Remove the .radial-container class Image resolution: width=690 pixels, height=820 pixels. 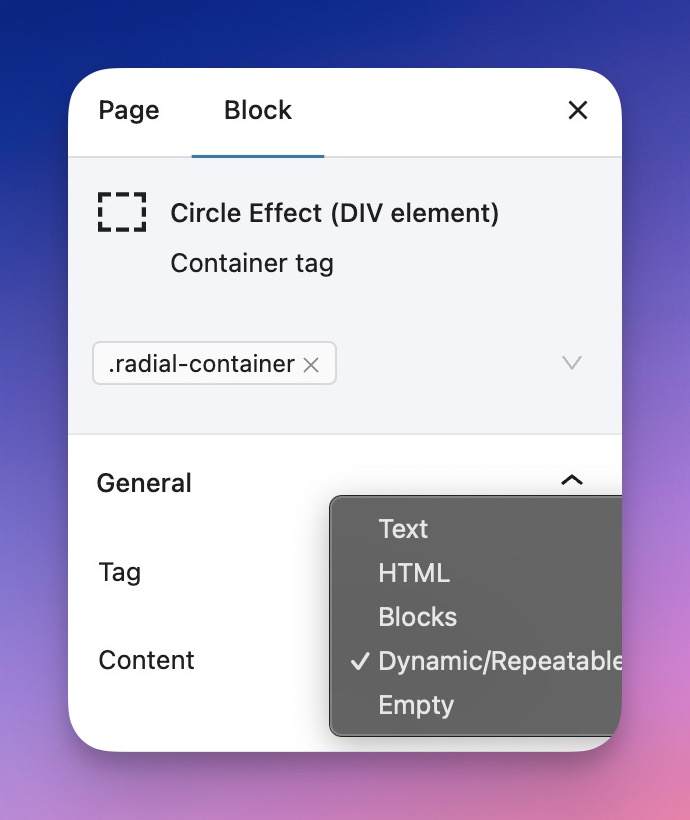click(x=311, y=365)
